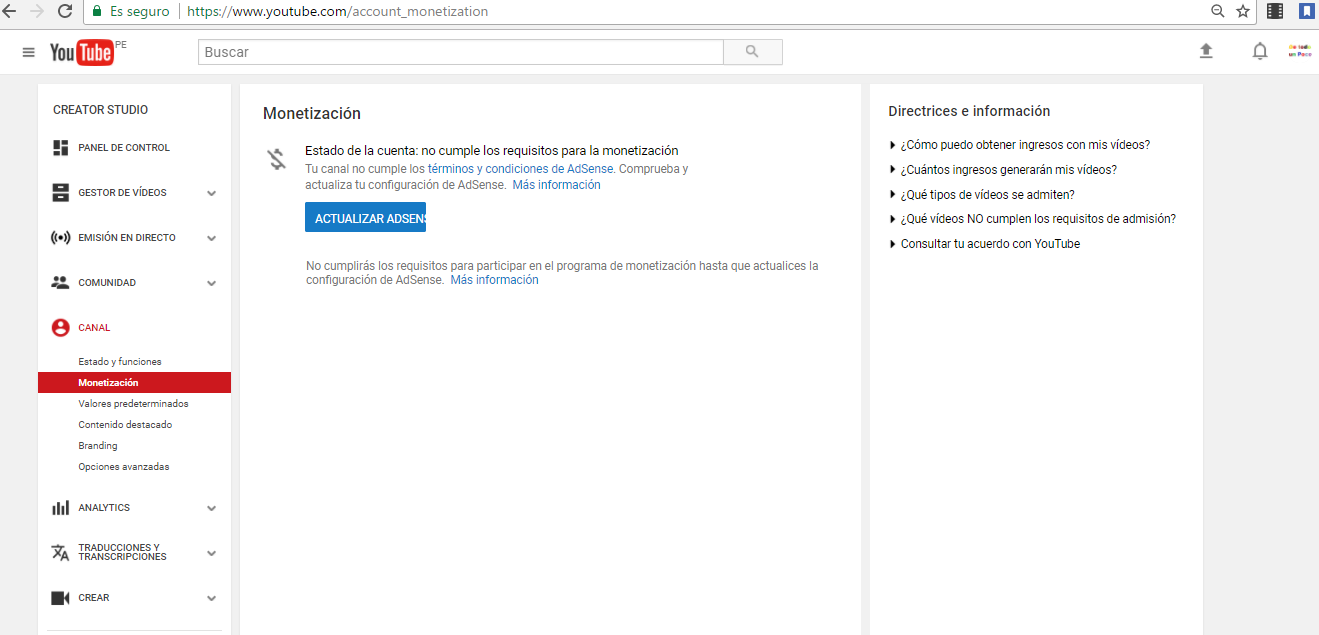Click the browser address bar URL
The image size is (1319, 635).
337,12
